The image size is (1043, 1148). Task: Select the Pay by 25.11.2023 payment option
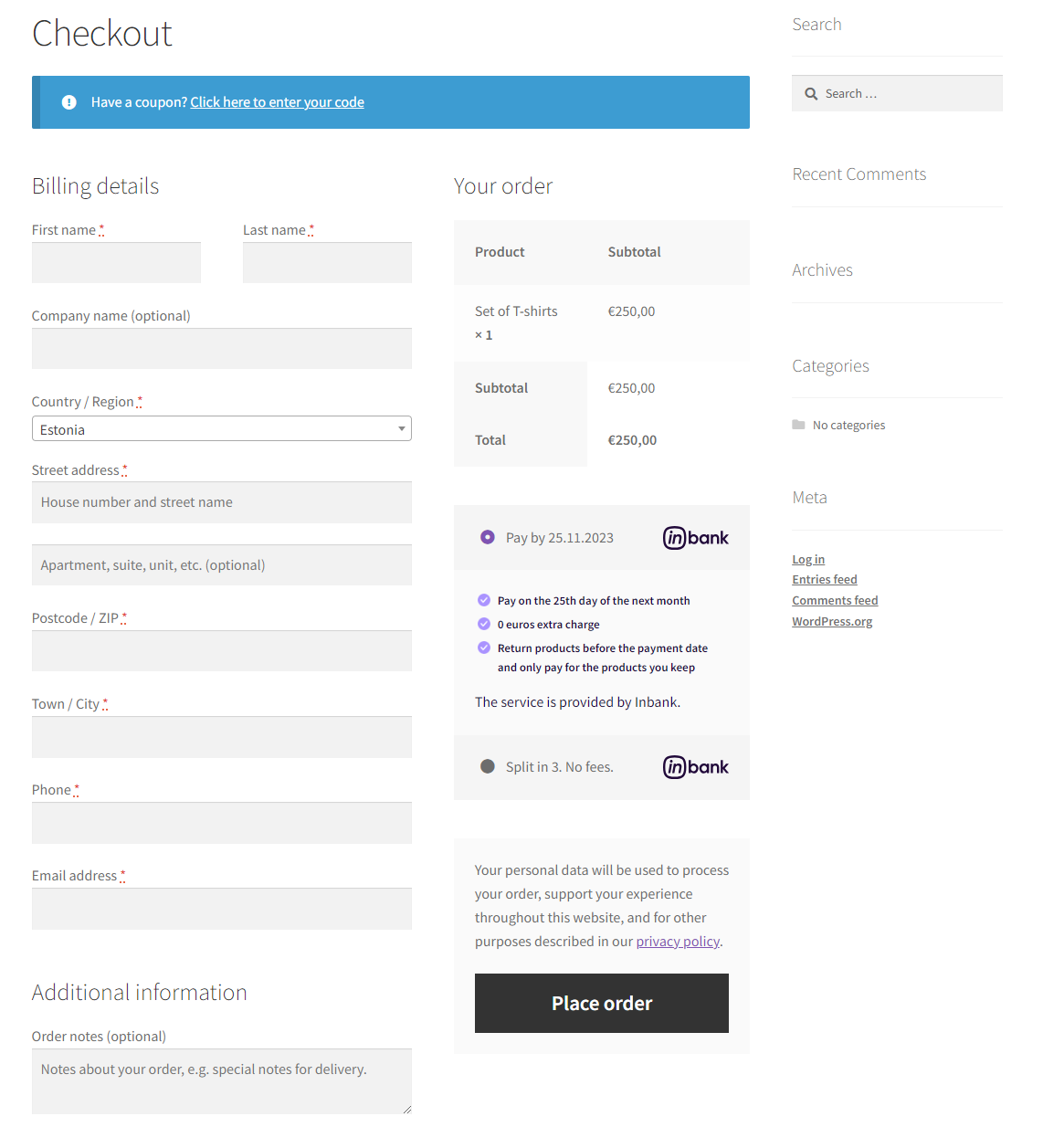click(x=488, y=538)
